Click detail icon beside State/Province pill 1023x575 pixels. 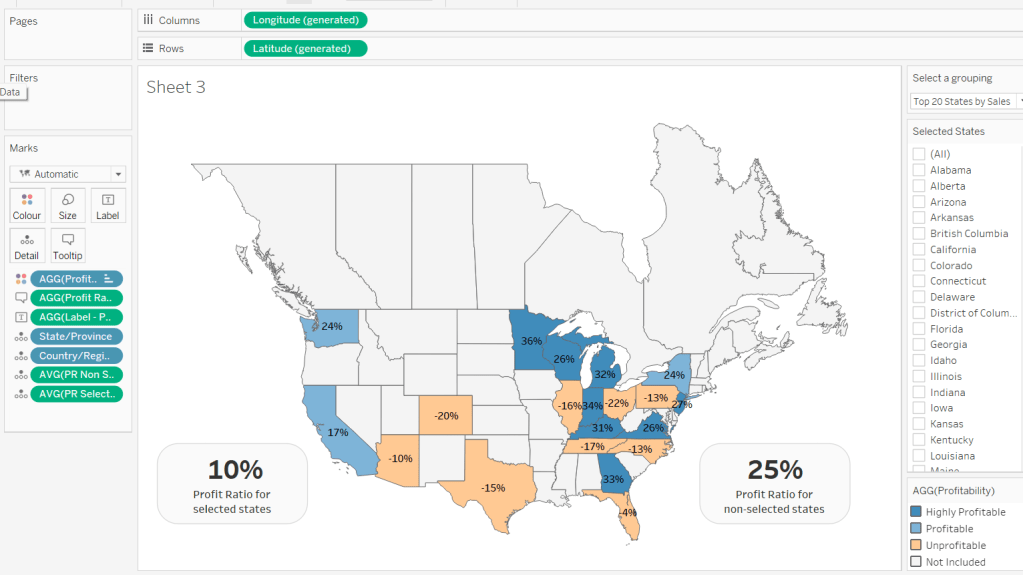20,337
